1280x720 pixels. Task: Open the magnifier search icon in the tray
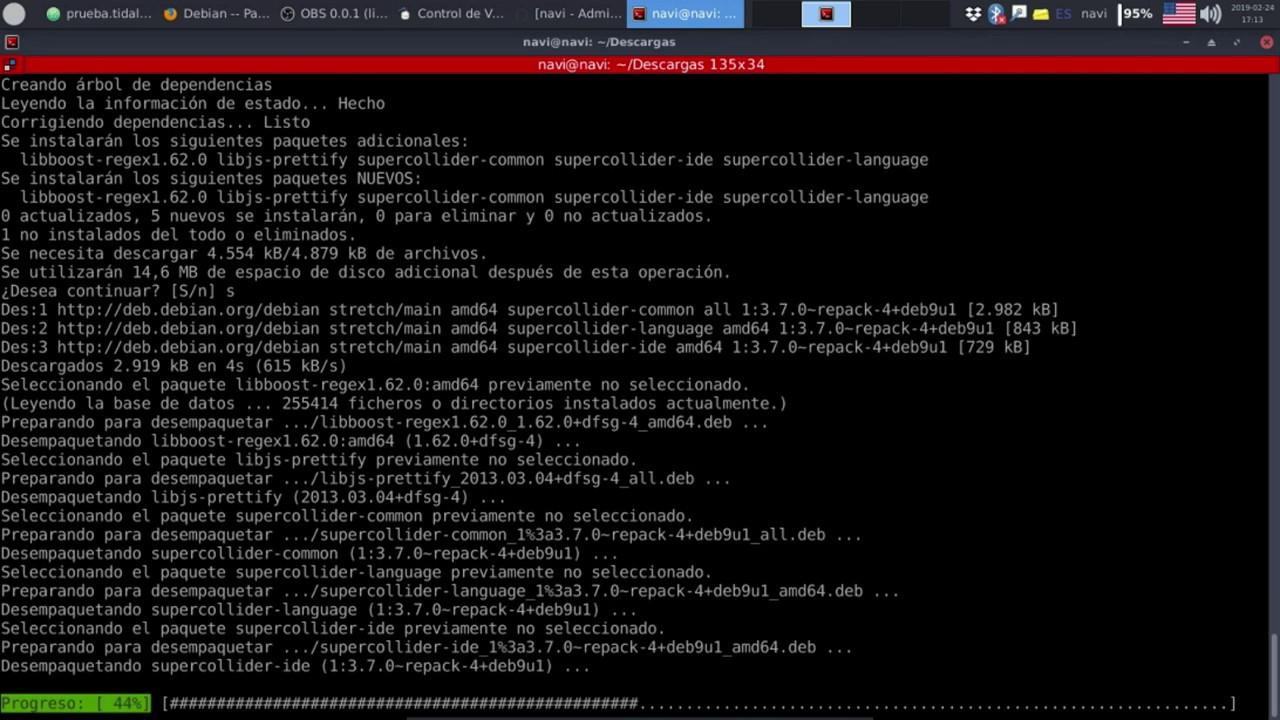(1018, 13)
